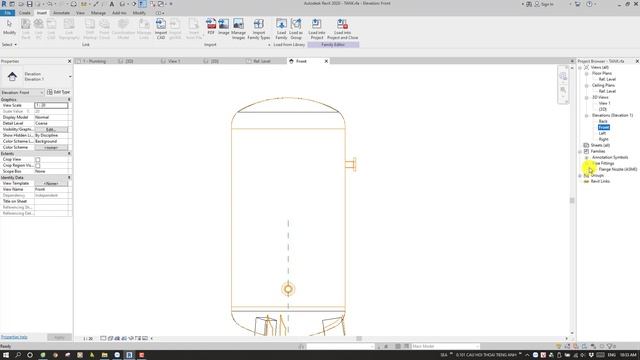Collapse the Graphics section in Properties
The width and height of the screenshot is (640, 360).
pyautogui.click(x=69, y=100)
